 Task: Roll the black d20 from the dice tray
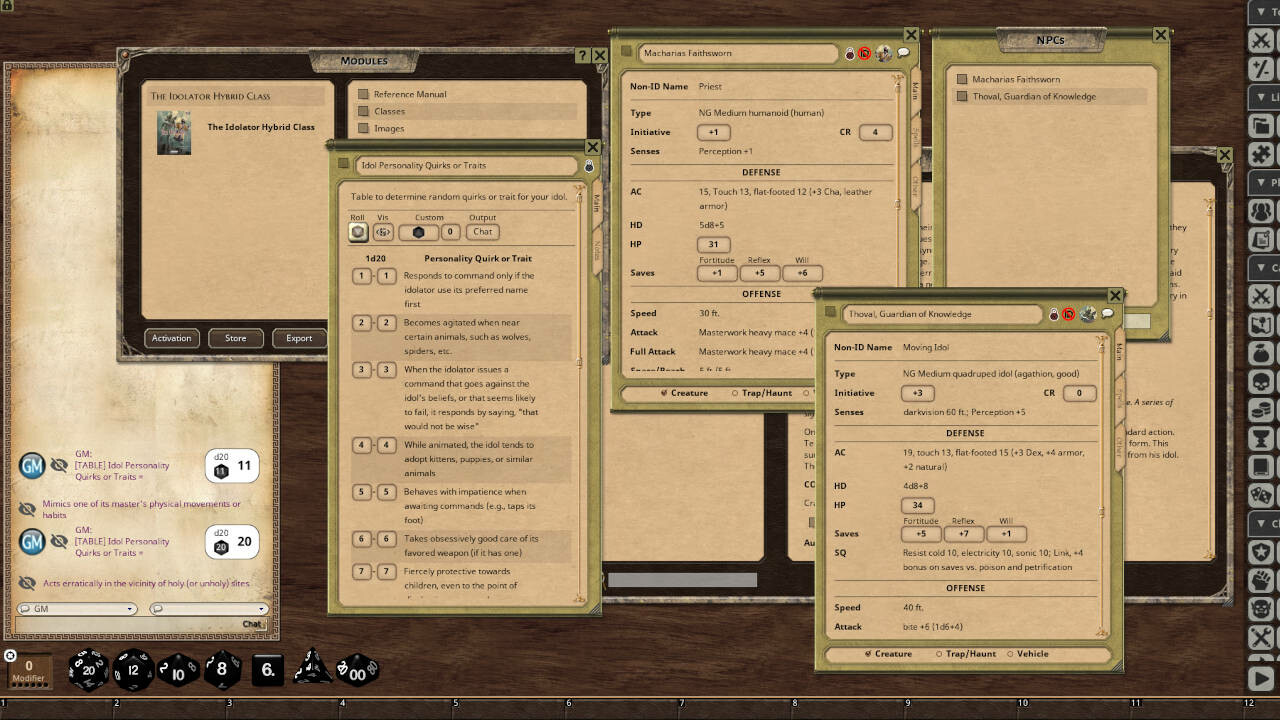click(88, 670)
